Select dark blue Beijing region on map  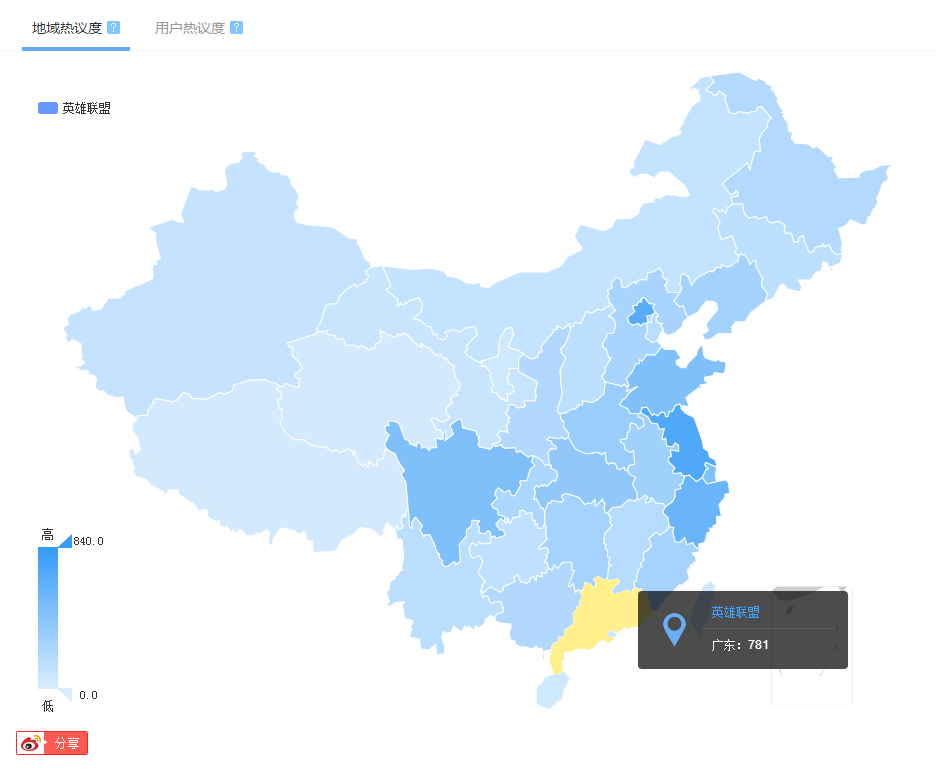pyautogui.click(x=641, y=312)
